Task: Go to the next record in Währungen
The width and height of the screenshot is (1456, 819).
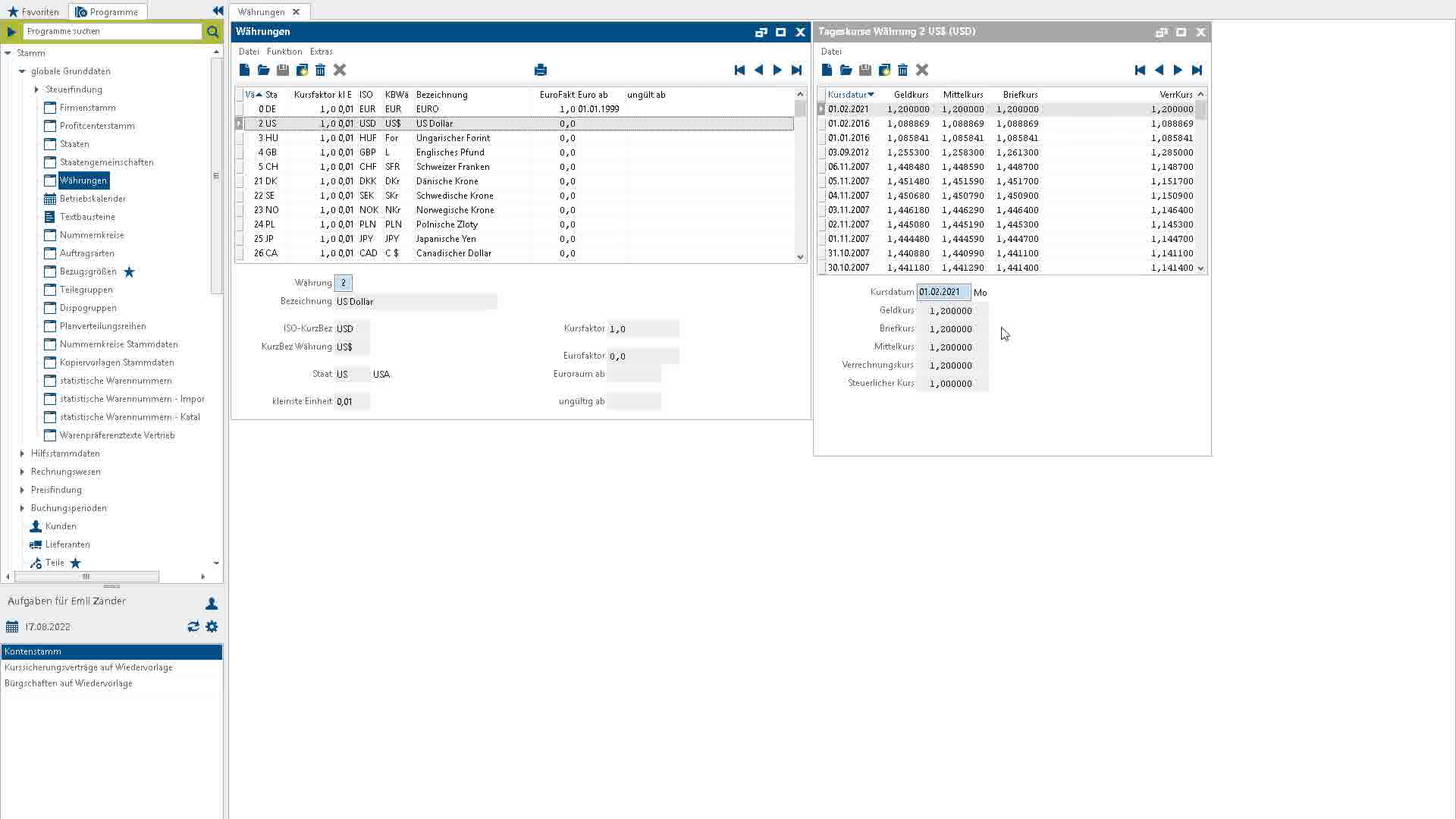Action: (777, 70)
